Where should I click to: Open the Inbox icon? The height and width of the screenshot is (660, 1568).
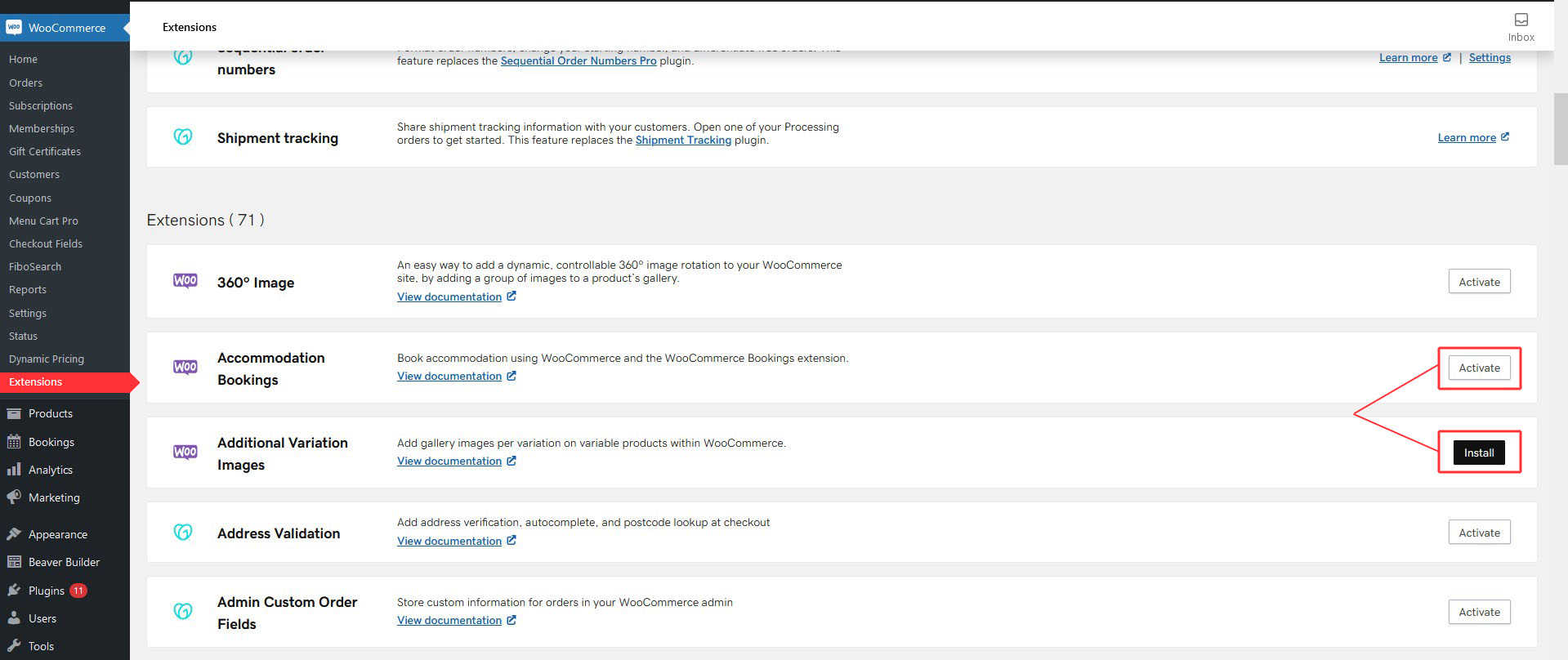1521,20
